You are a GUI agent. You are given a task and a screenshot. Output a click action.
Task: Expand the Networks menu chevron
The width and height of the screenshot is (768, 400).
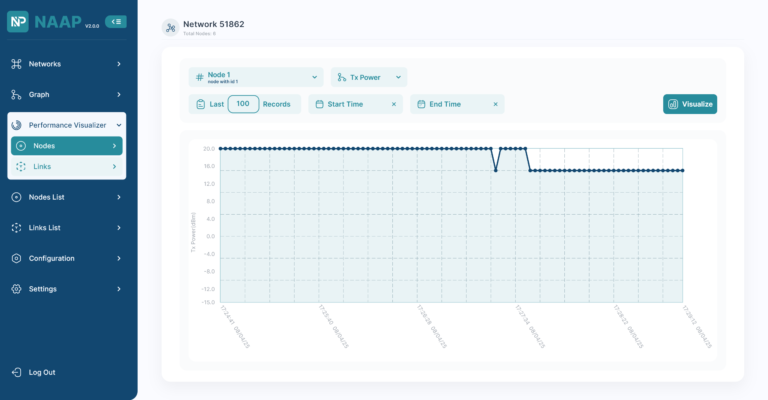point(119,64)
